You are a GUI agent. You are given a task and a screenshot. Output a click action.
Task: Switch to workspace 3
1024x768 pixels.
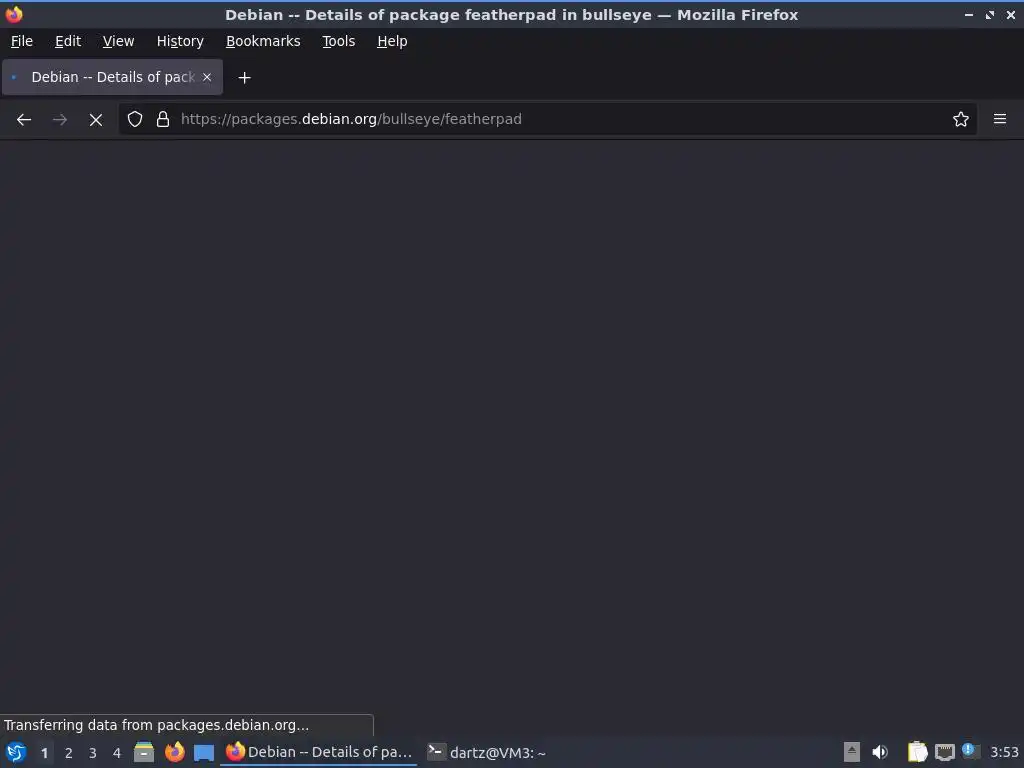point(93,753)
